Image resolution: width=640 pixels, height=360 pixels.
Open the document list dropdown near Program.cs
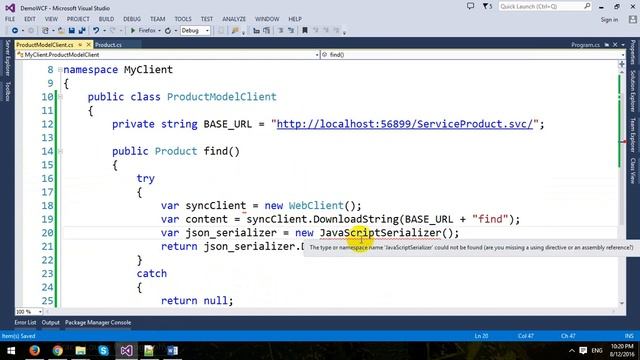tap(623, 44)
